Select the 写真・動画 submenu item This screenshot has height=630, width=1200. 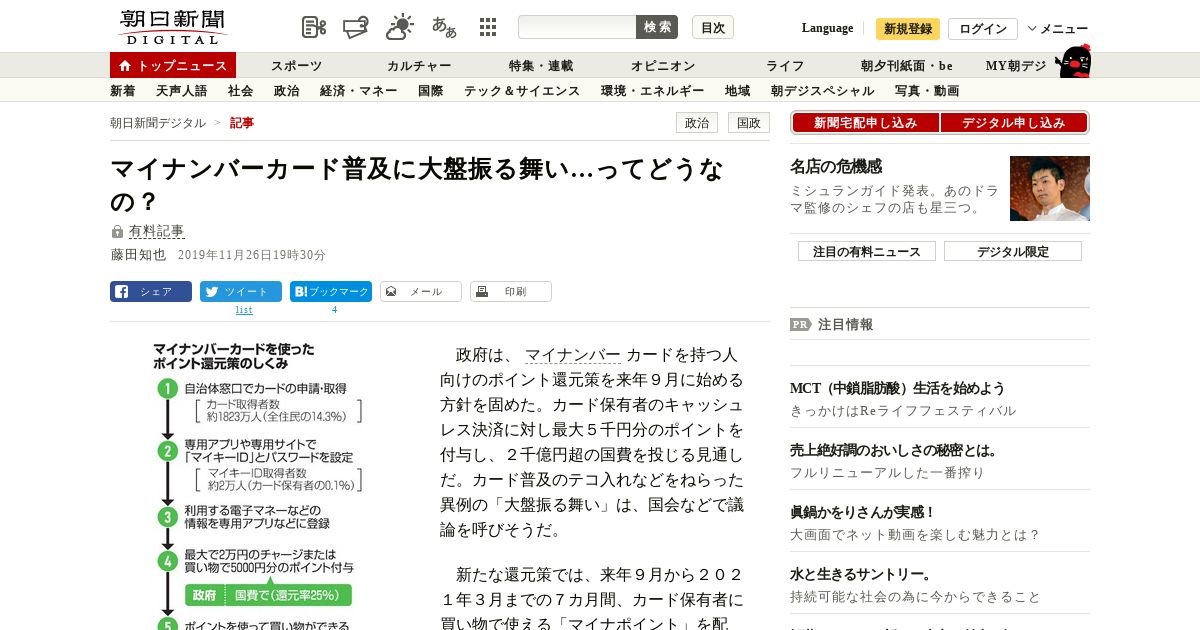pyautogui.click(x=927, y=91)
